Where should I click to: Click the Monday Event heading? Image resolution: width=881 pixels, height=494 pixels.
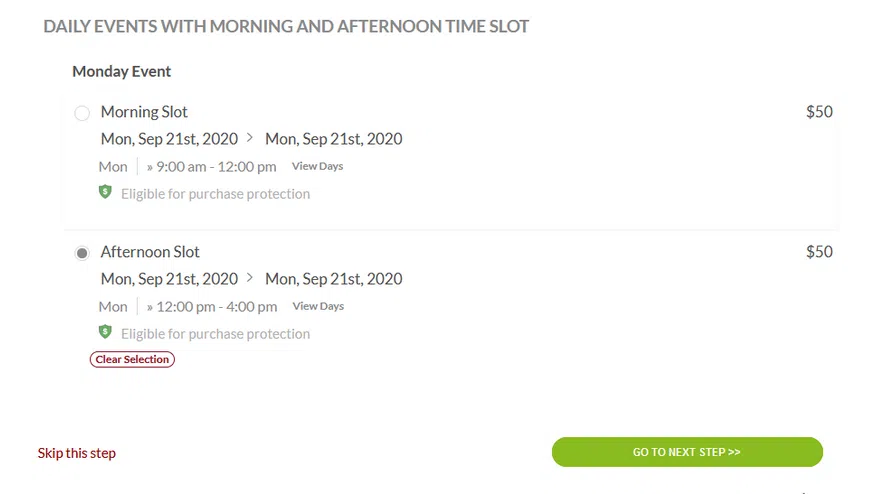click(122, 72)
